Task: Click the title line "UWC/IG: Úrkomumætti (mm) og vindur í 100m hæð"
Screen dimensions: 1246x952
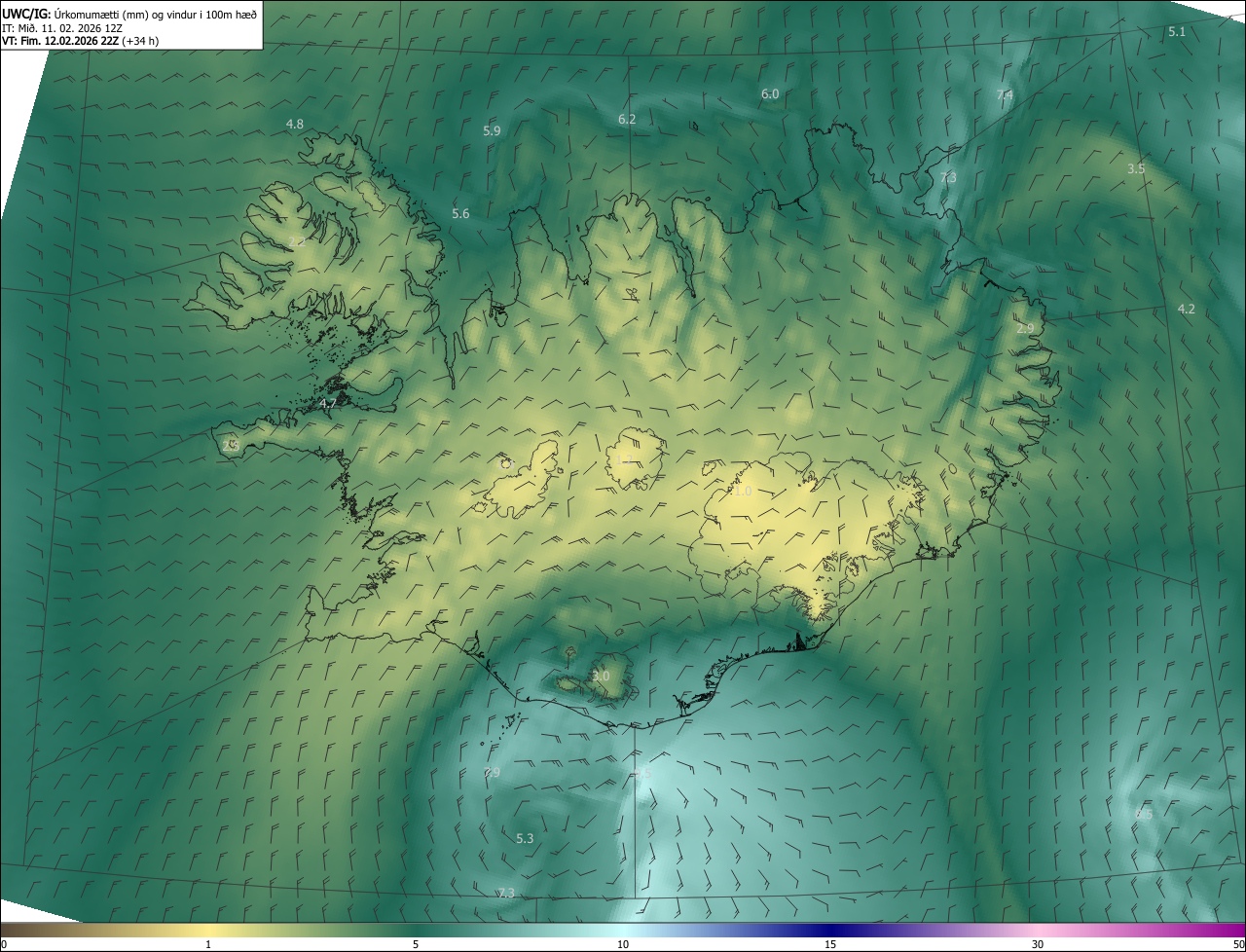Action: point(129,13)
